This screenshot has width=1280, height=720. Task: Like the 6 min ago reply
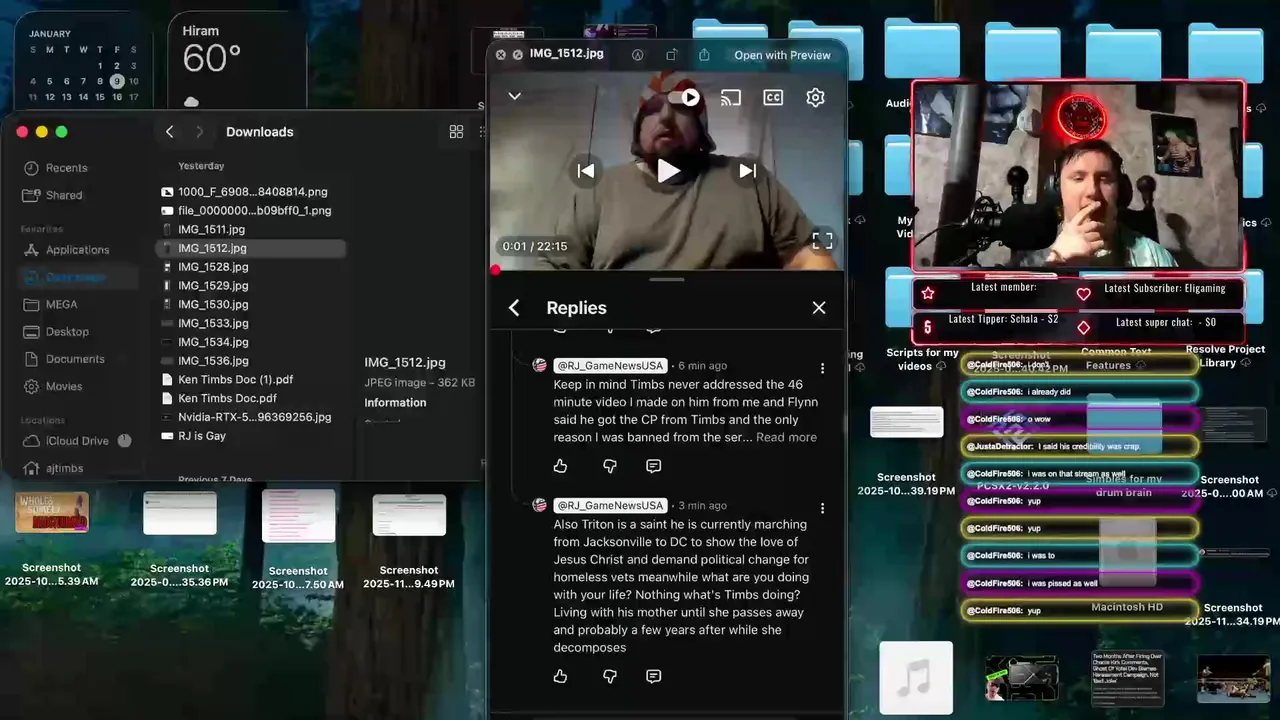560,466
